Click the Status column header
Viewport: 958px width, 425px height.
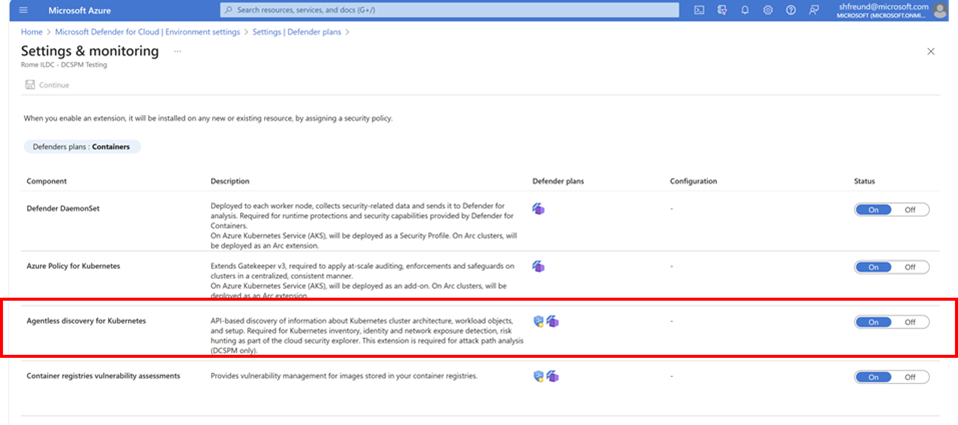864,181
